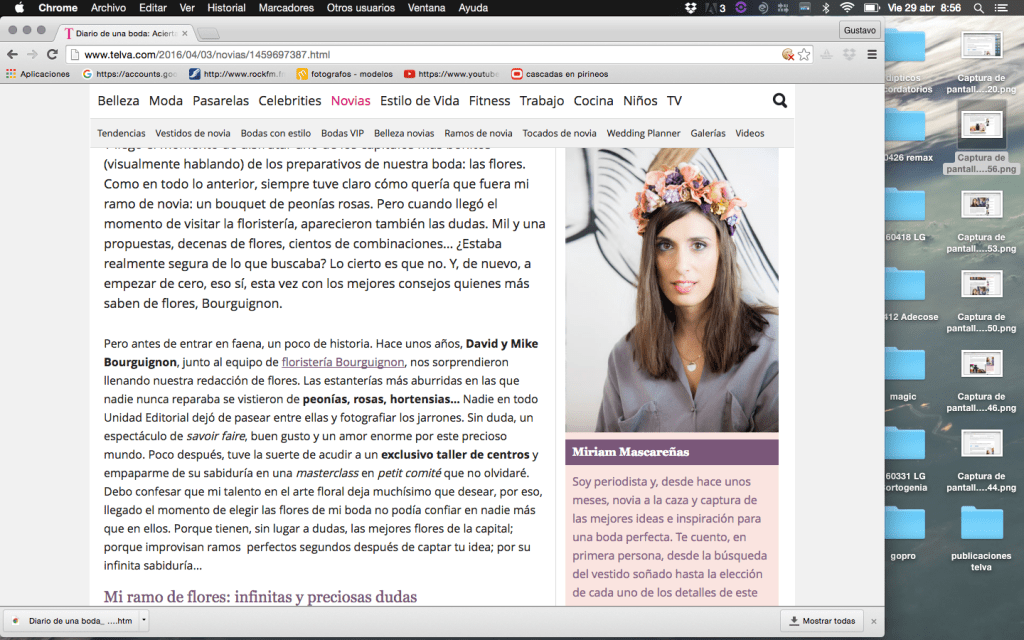Follow the floristería Bourguignon link
The height and width of the screenshot is (640, 1024).
coord(343,362)
